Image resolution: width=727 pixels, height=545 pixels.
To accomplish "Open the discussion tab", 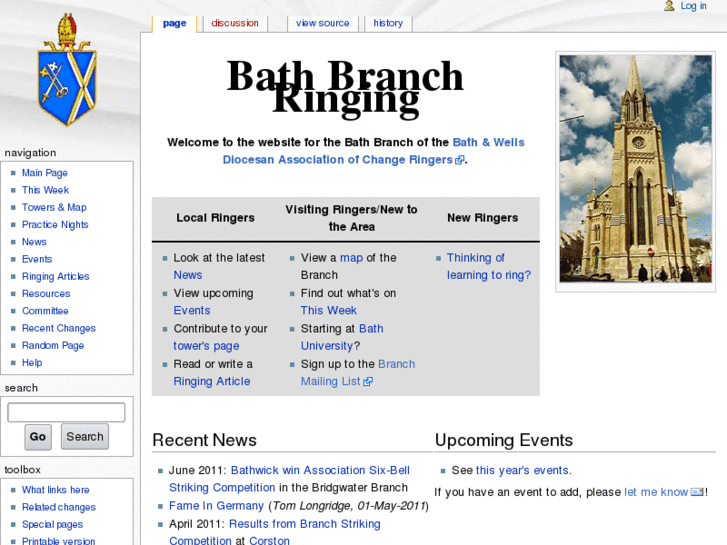I will click(x=235, y=23).
